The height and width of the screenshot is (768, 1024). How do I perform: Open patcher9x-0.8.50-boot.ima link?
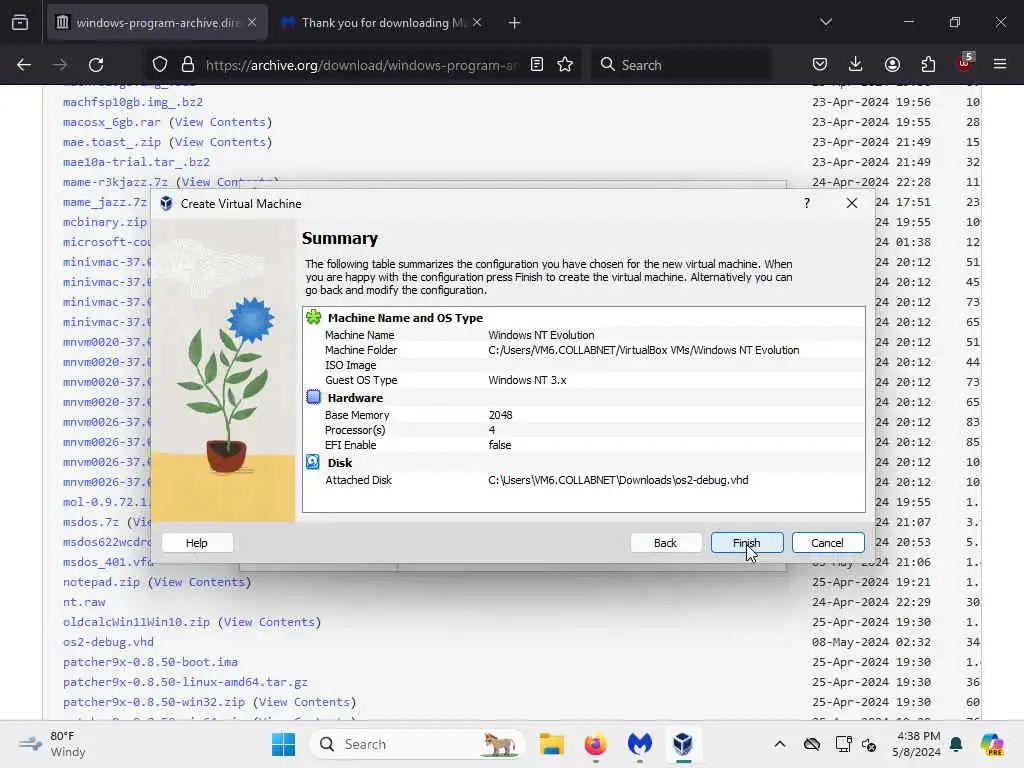pyautogui.click(x=150, y=662)
